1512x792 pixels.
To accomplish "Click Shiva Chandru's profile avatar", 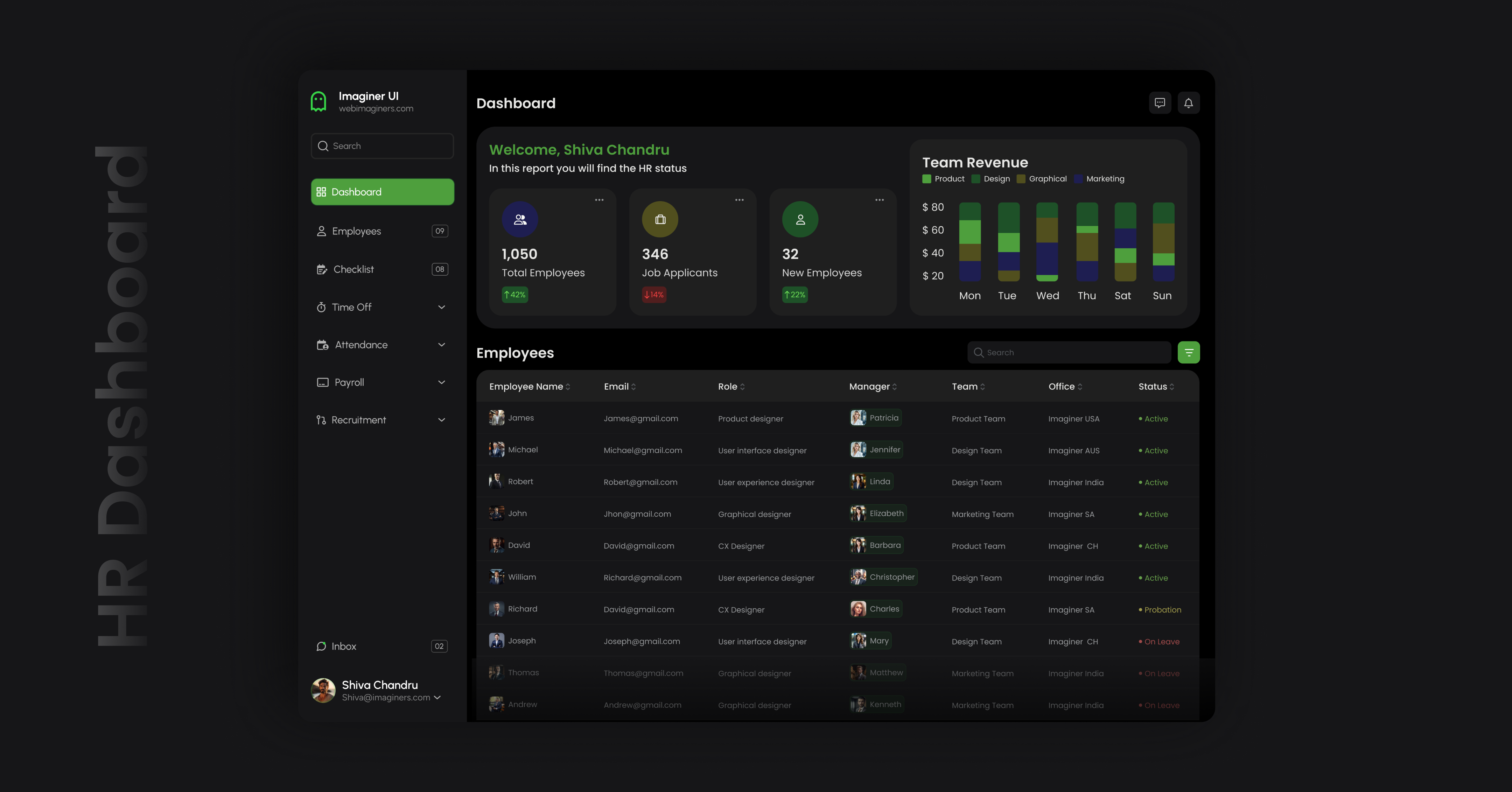I will [323, 691].
